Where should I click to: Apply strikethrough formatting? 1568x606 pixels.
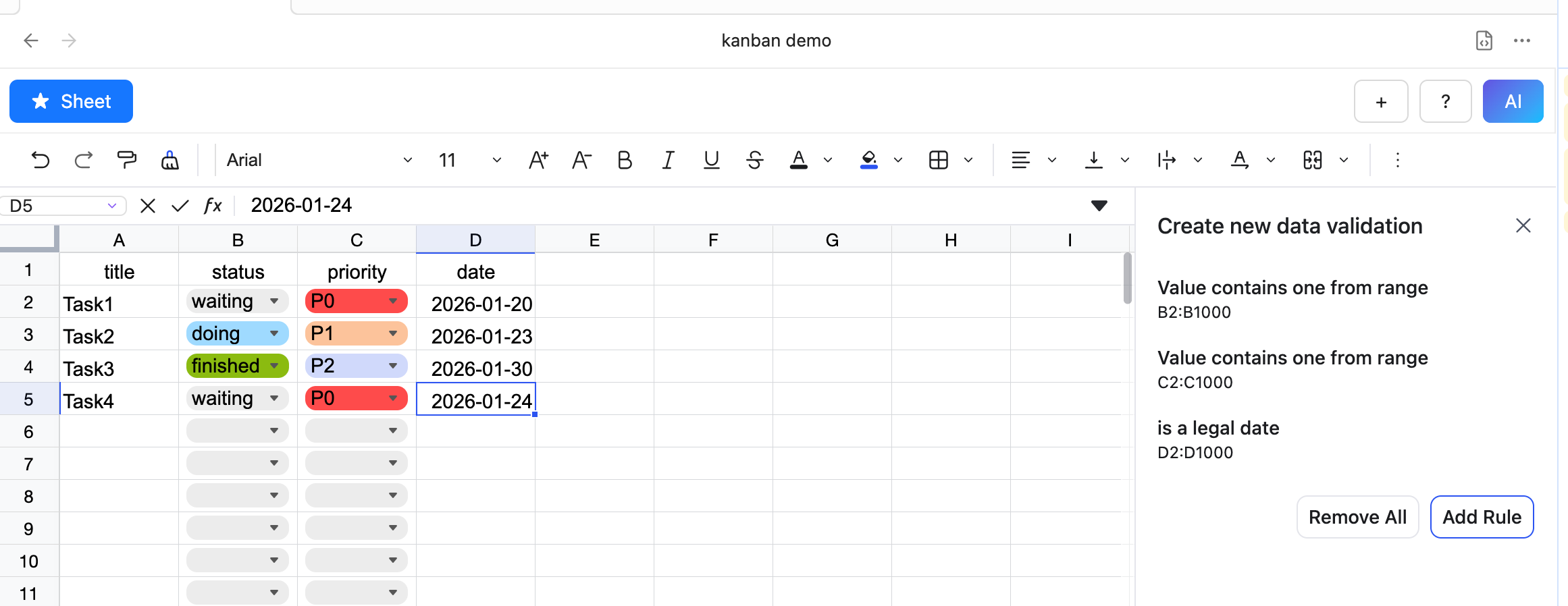coord(755,160)
